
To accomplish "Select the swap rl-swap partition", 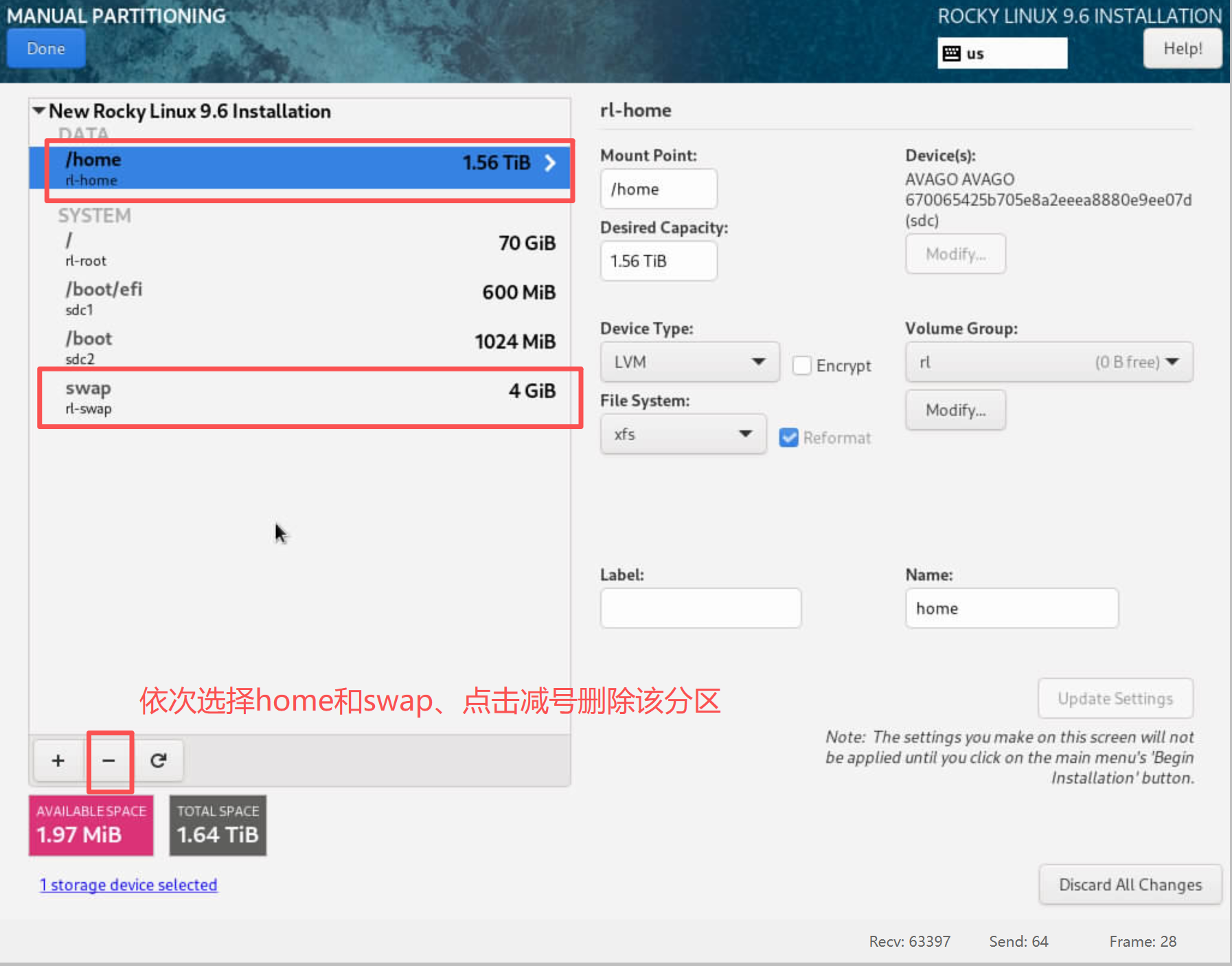I will point(309,398).
